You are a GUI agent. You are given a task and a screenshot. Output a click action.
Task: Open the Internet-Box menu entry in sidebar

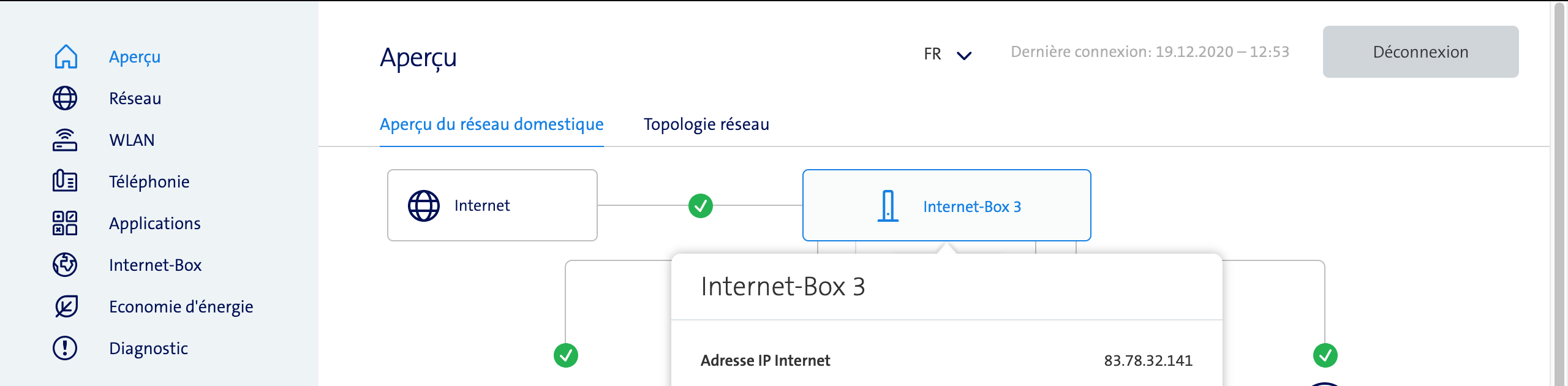click(156, 265)
